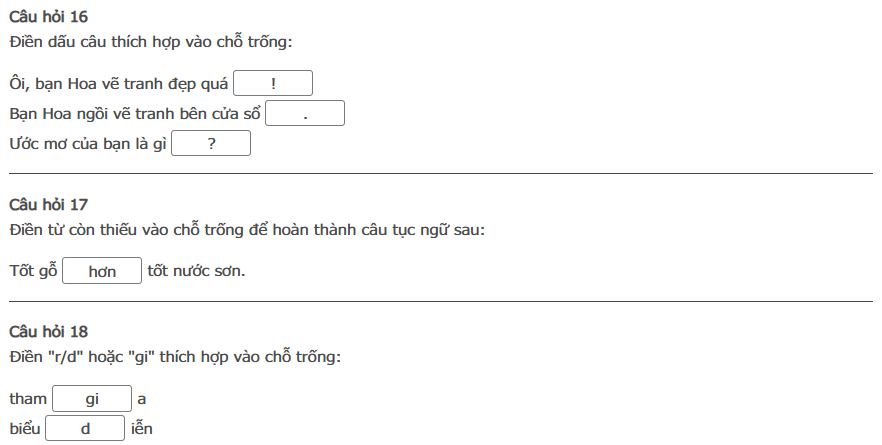Click the input box containing the exclamation mark

pos(273,83)
